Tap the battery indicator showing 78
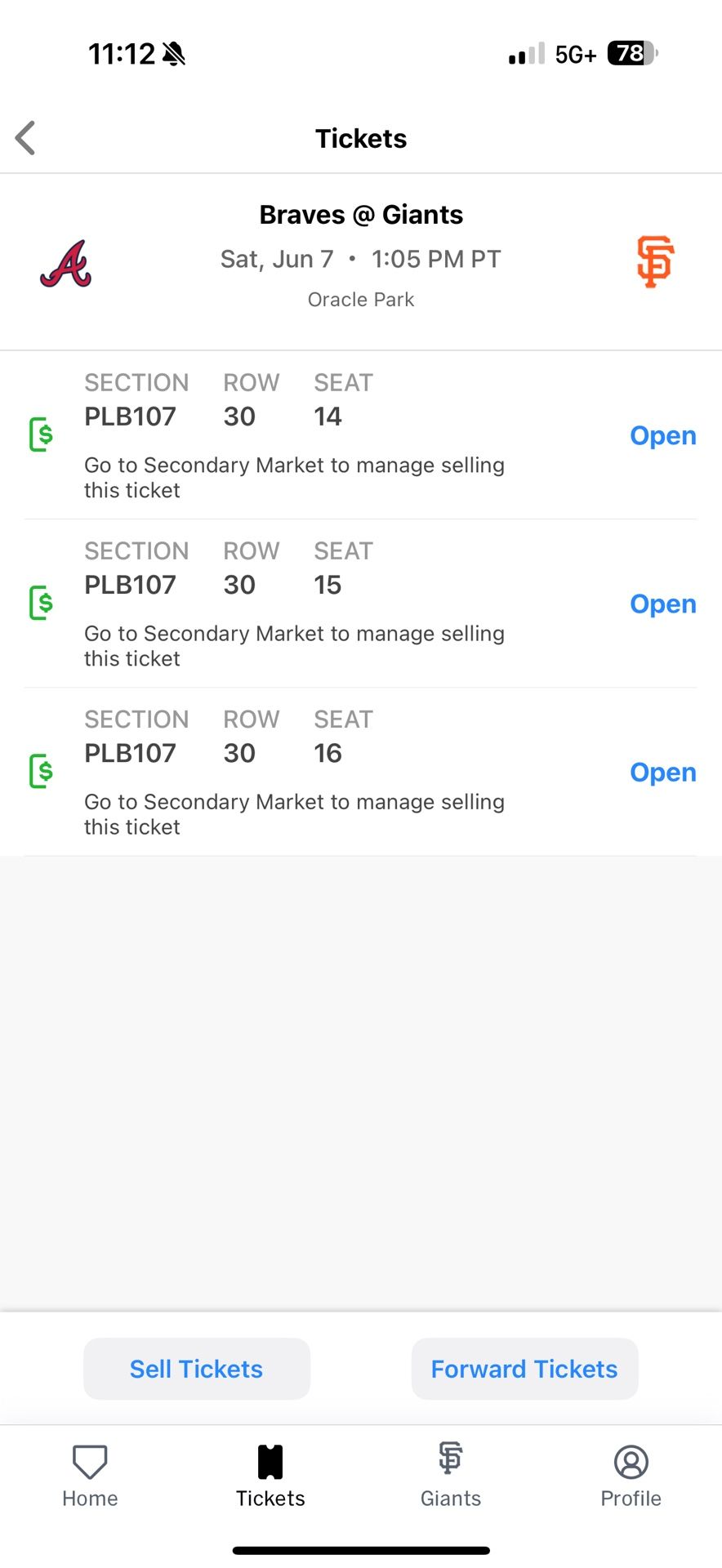Viewport: 722px width, 1568px height. point(632,54)
